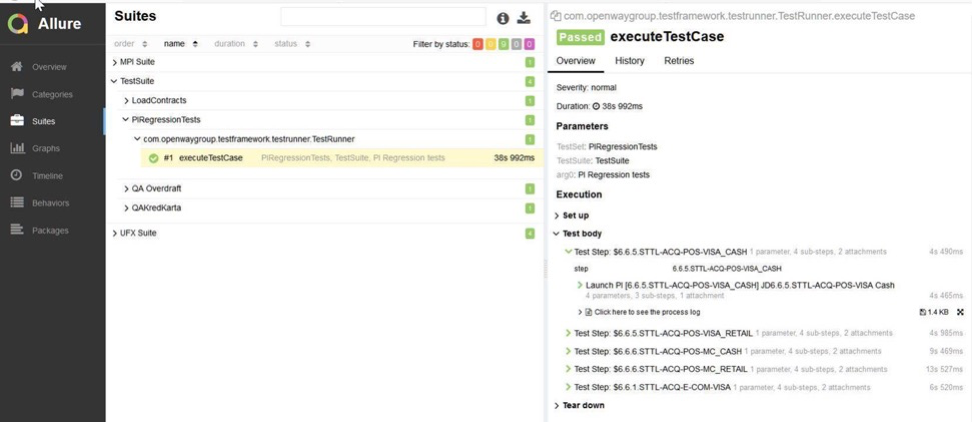Toggle the purple unknown status filter
This screenshot has height=422, width=972.
[x=529, y=44]
